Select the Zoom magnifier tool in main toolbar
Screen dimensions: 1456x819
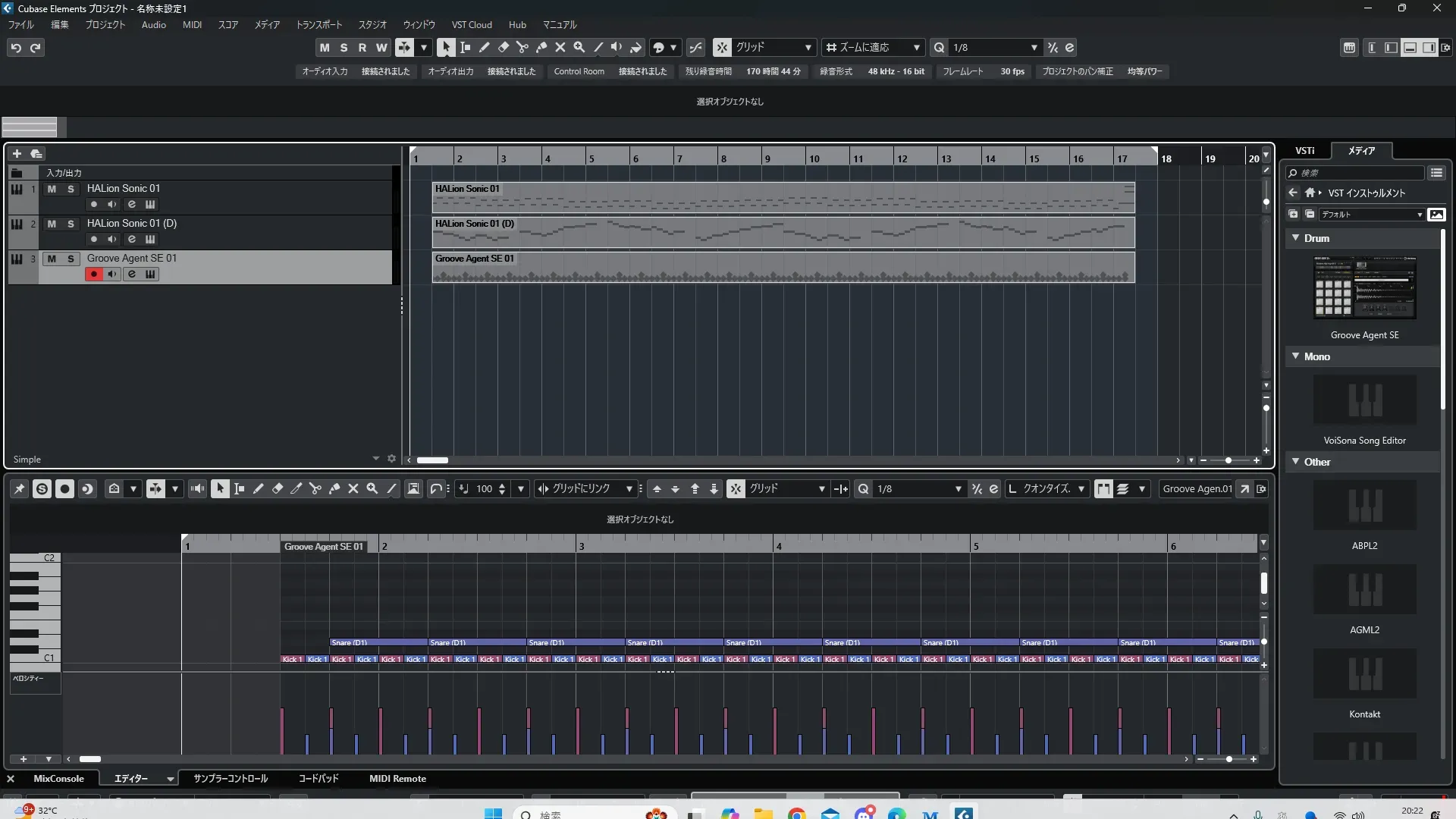579,47
